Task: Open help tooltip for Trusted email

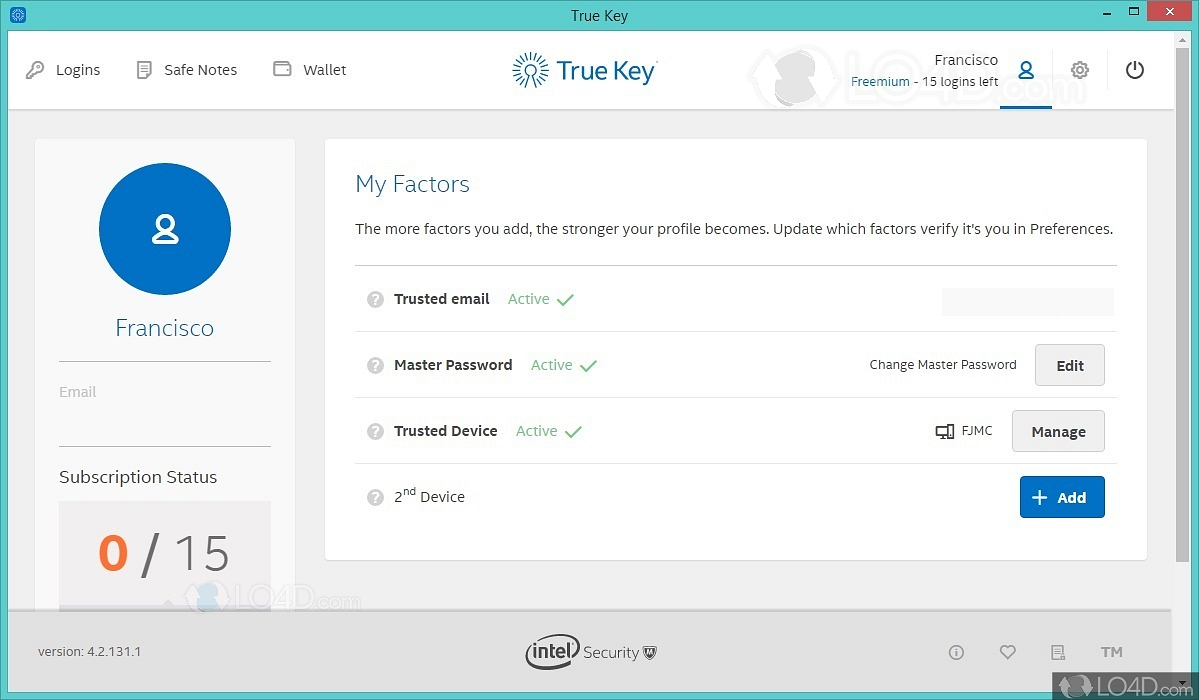Action: point(375,299)
